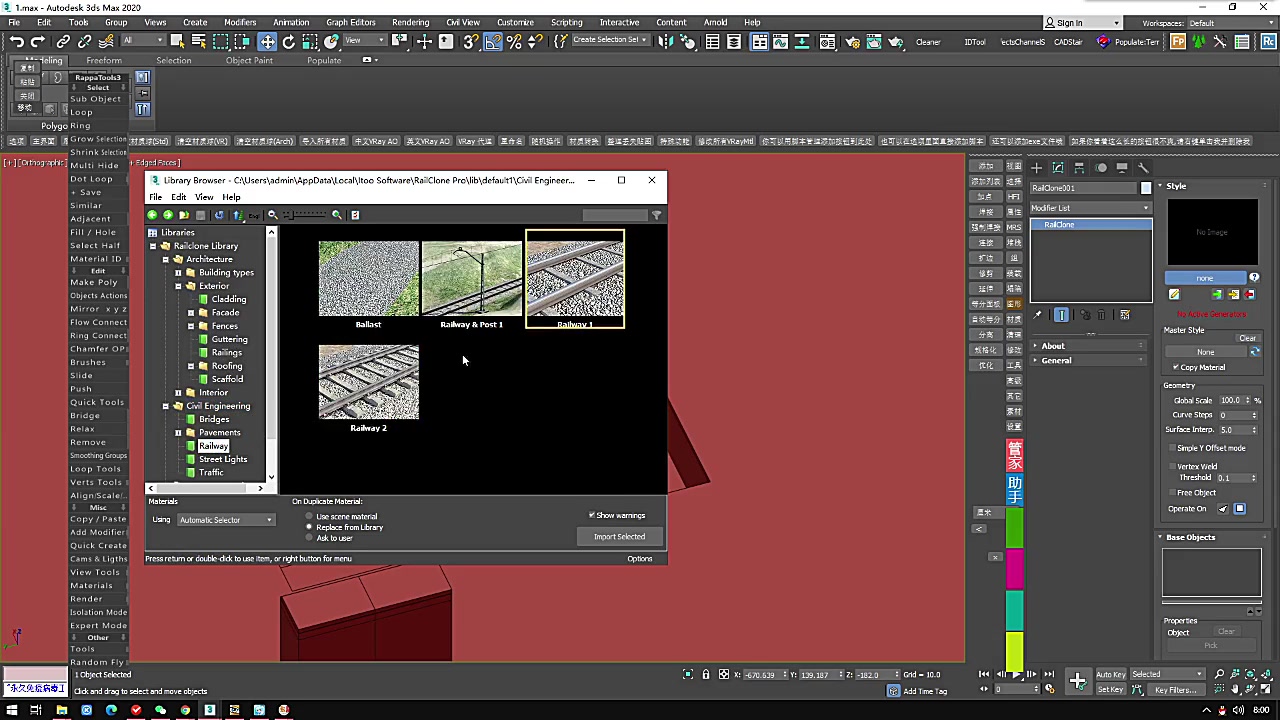Image resolution: width=1280 pixels, height=720 pixels.
Task: Enable the Vertex Weld checkbox
Action: point(1172,466)
